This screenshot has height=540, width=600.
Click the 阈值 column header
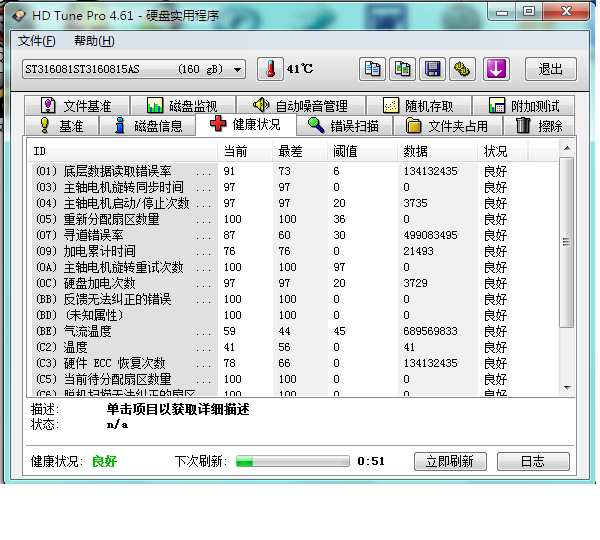coord(362,151)
